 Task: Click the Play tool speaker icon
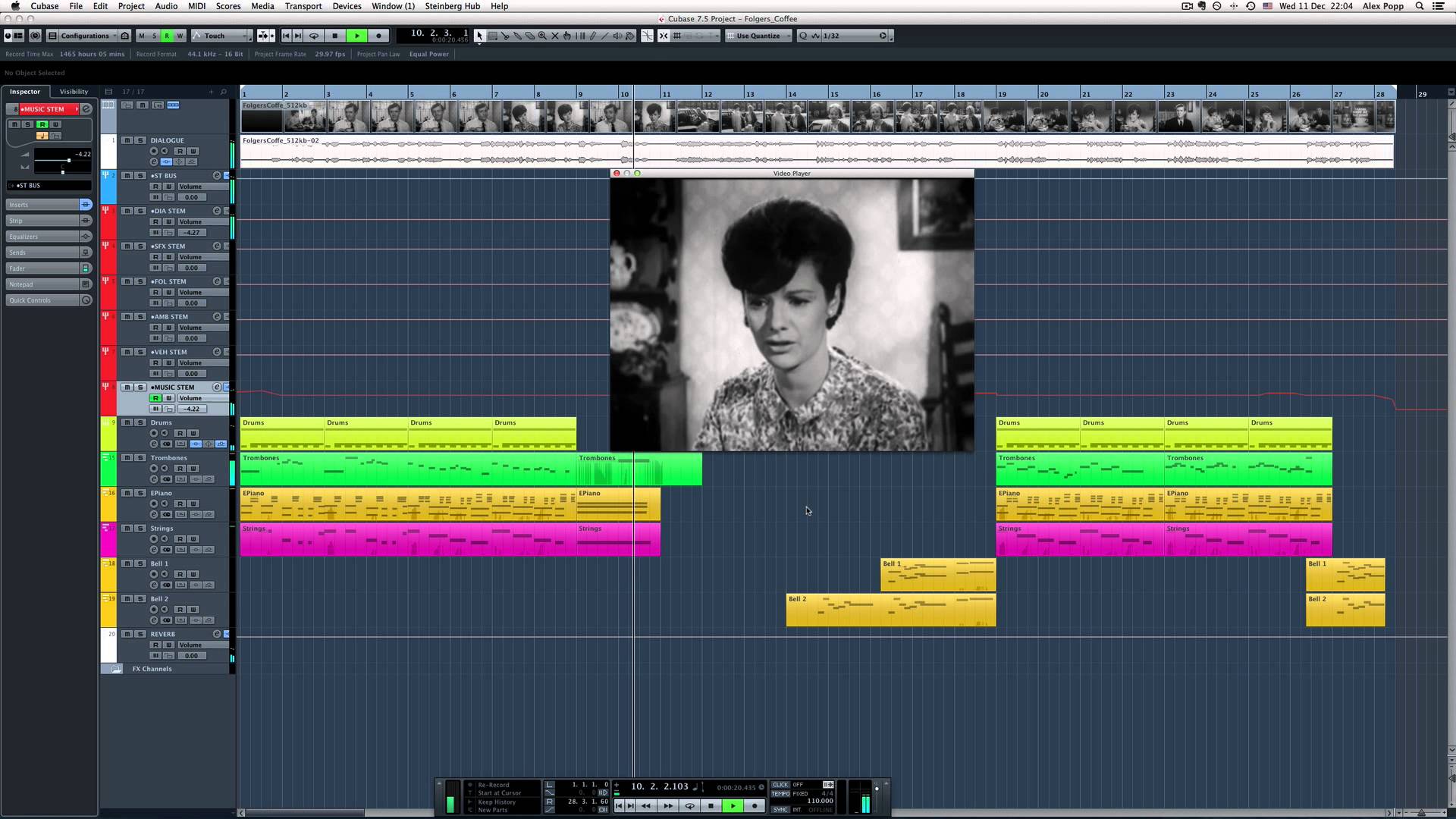coord(617,36)
